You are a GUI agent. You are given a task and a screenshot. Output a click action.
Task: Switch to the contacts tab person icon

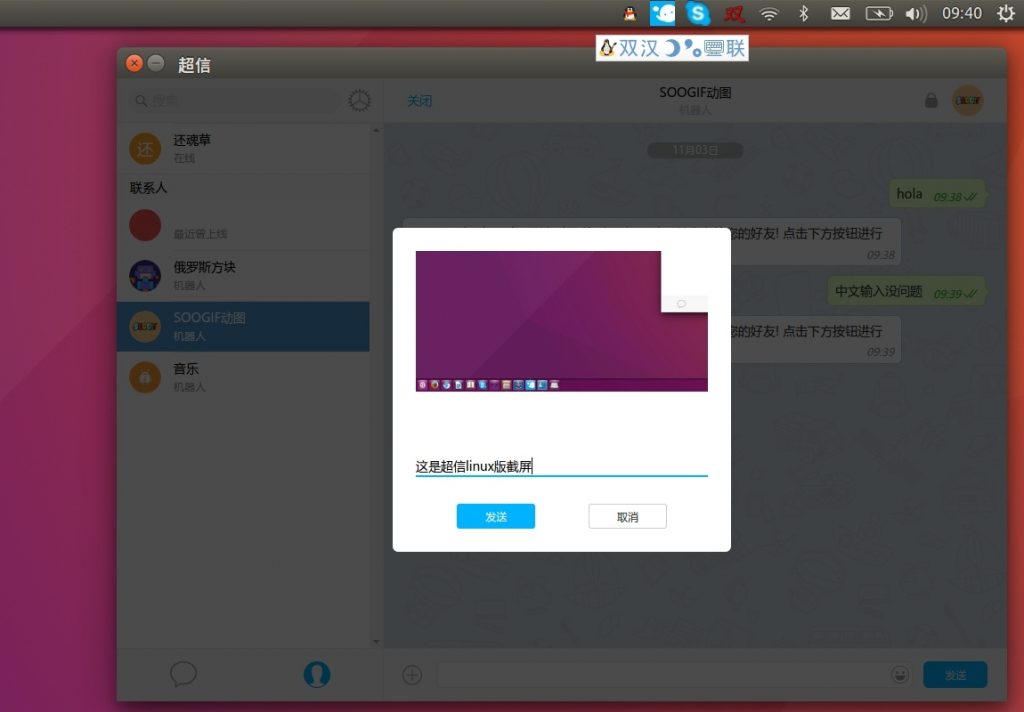point(316,673)
